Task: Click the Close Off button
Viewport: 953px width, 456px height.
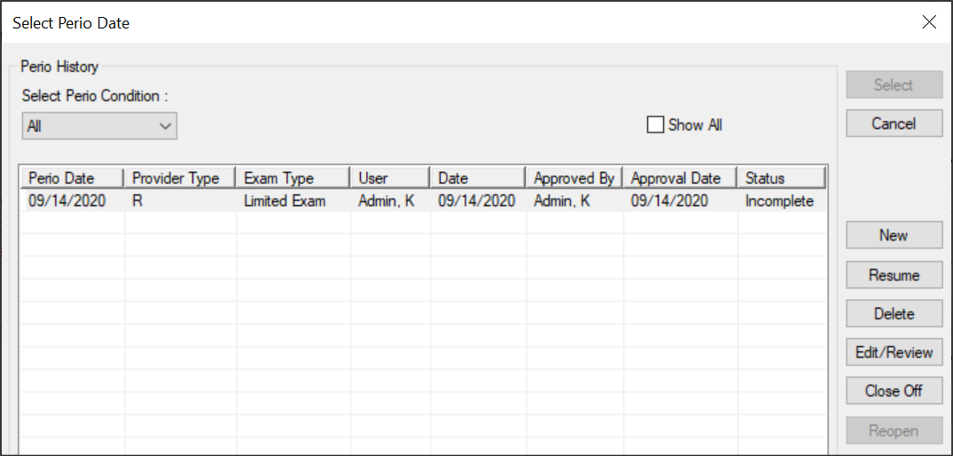Action: pos(893,391)
